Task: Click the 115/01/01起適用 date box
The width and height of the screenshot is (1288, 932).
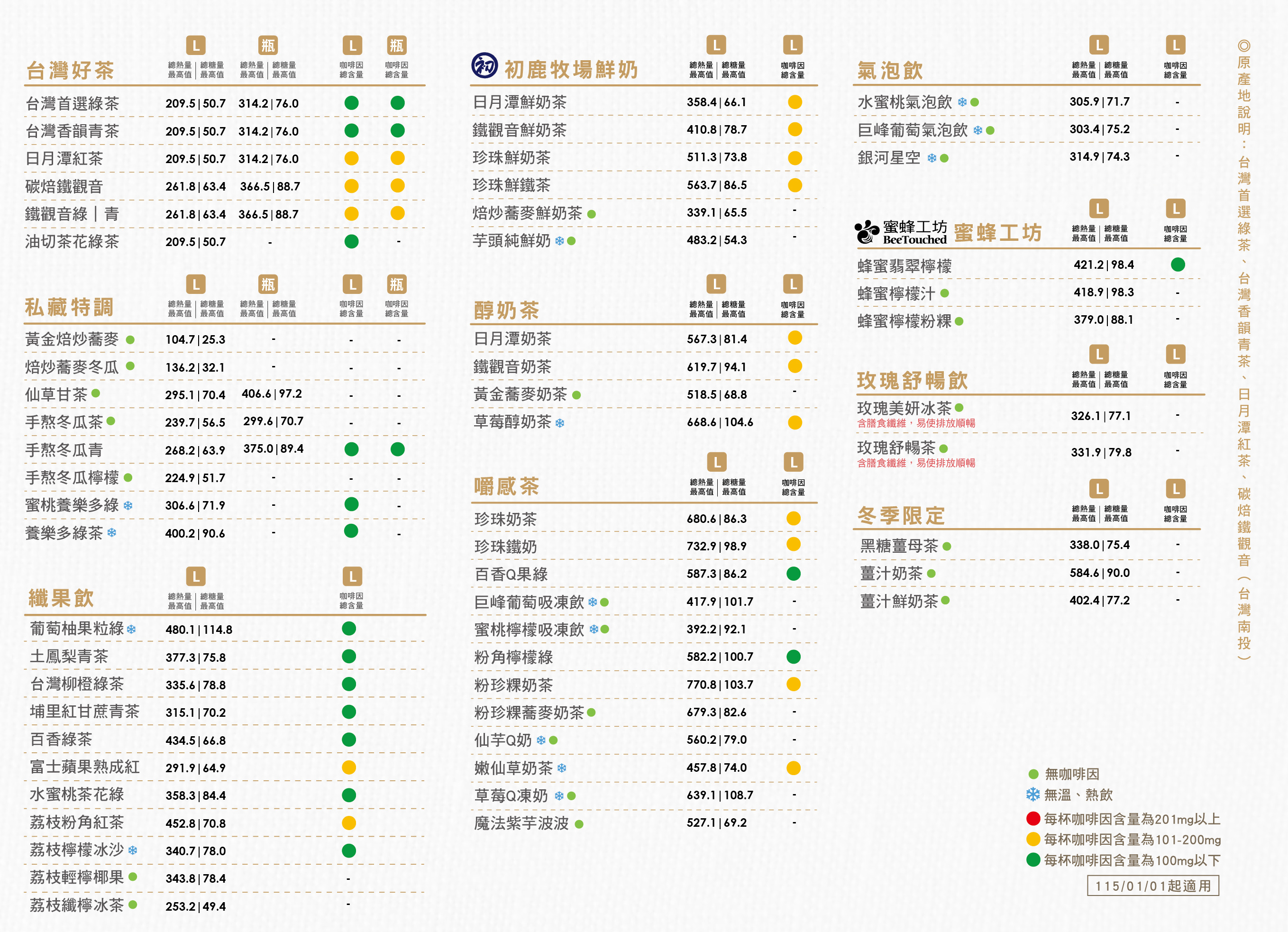Action: [1152, 886]
